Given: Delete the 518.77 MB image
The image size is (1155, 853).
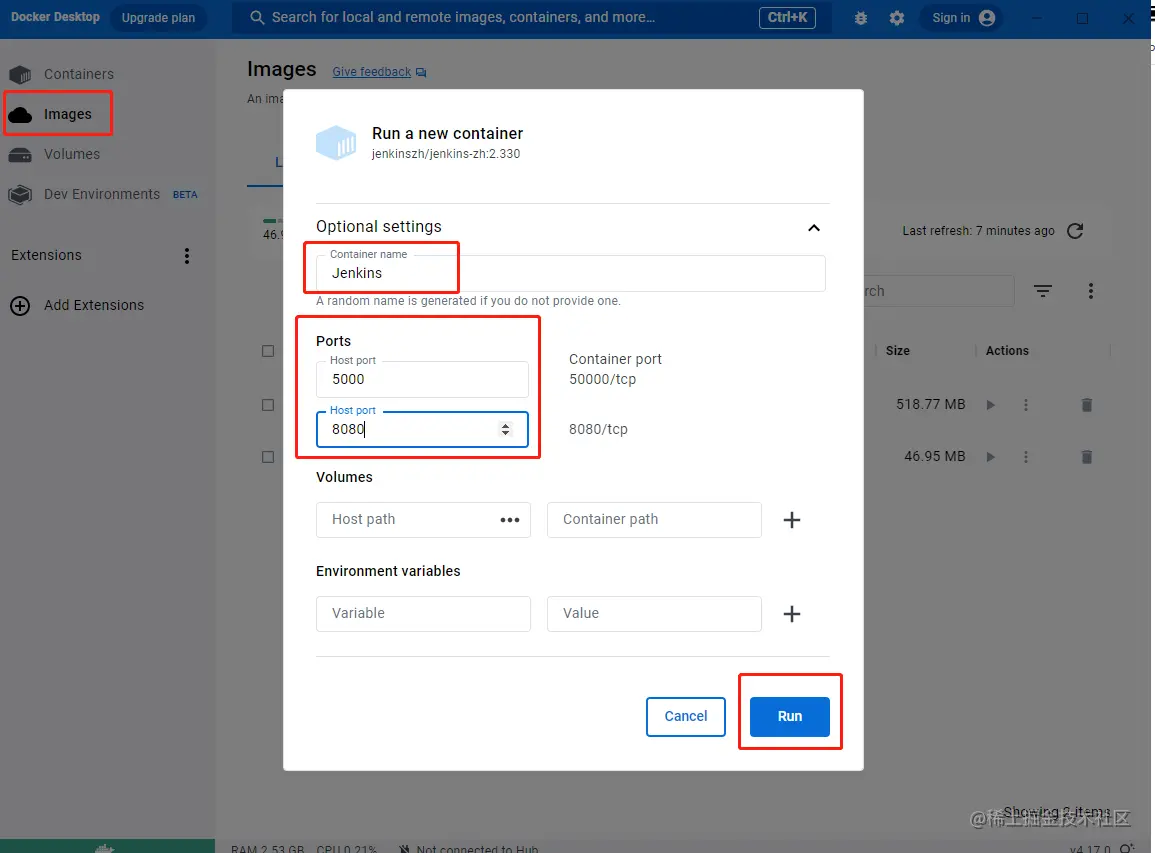Looking at the screenshot, I should (x=1086, y=405).
